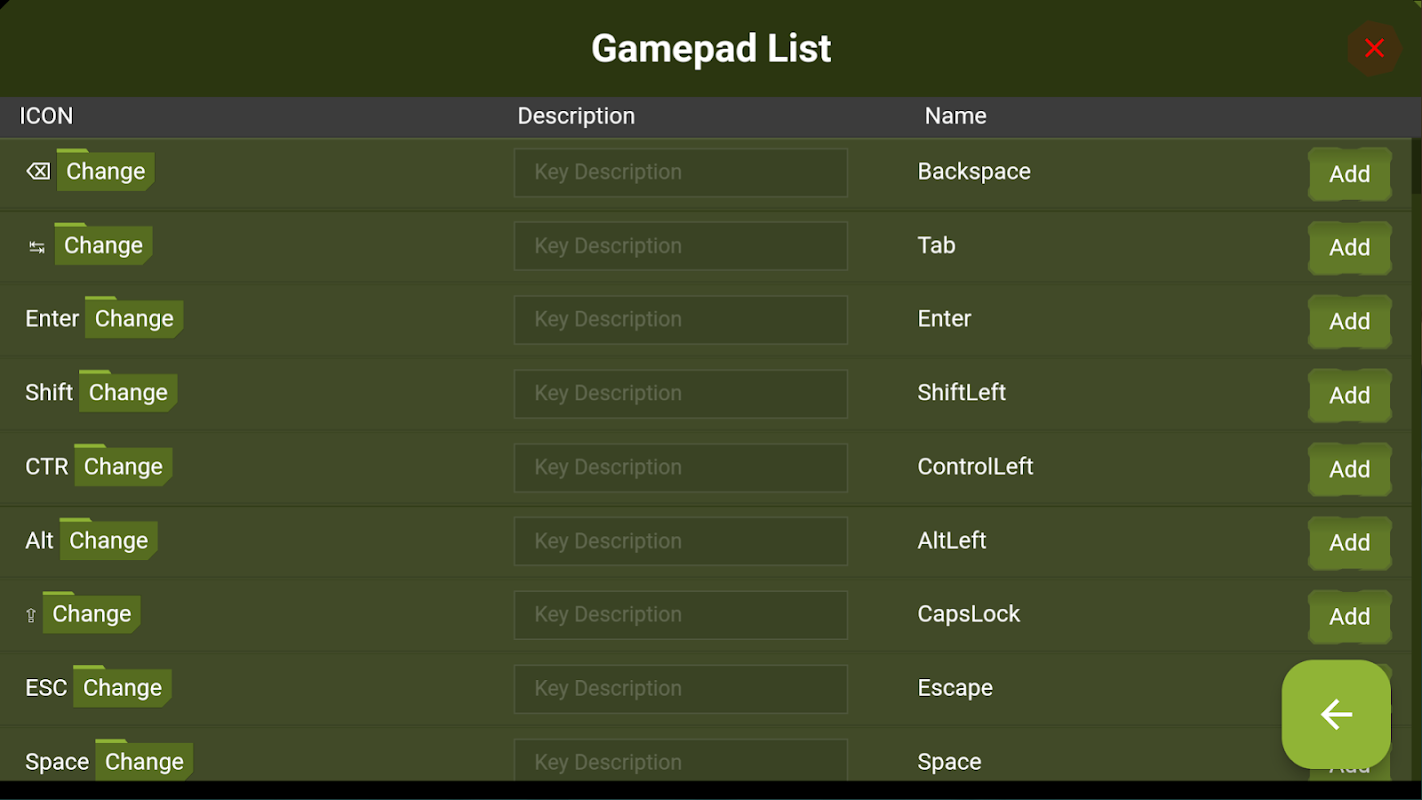Click the CapsLock arrow icon
This screenshot has height=800, width=1422.
click(31, 616)
